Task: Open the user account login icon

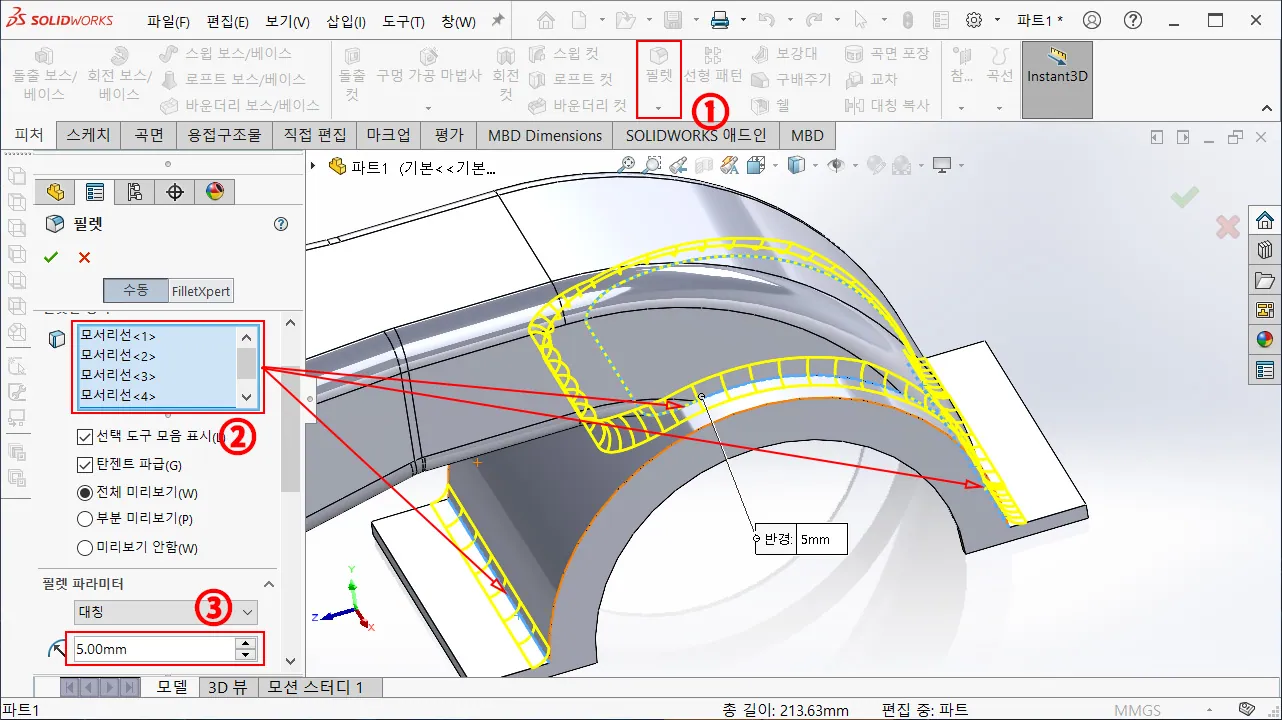Action: 1092,20
